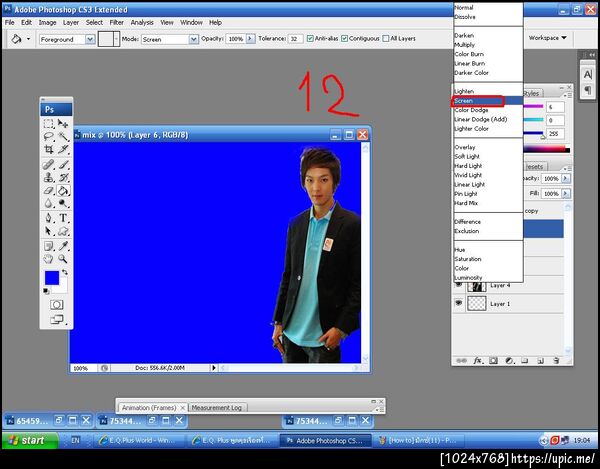Select the Slice tool

tap(63, 149)
